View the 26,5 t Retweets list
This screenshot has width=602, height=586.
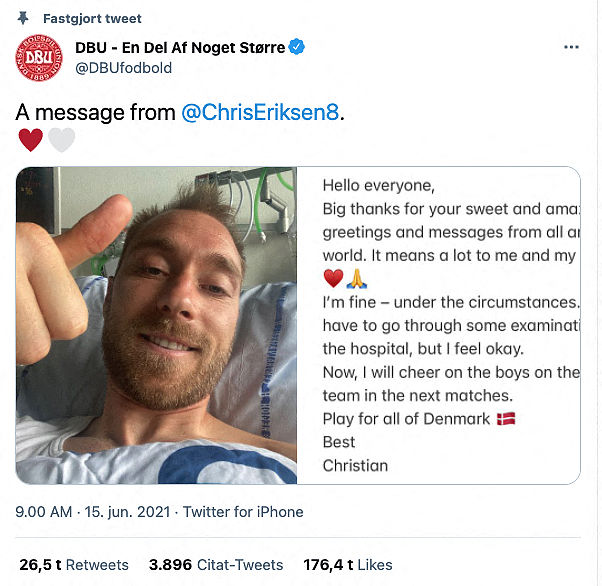73,565
